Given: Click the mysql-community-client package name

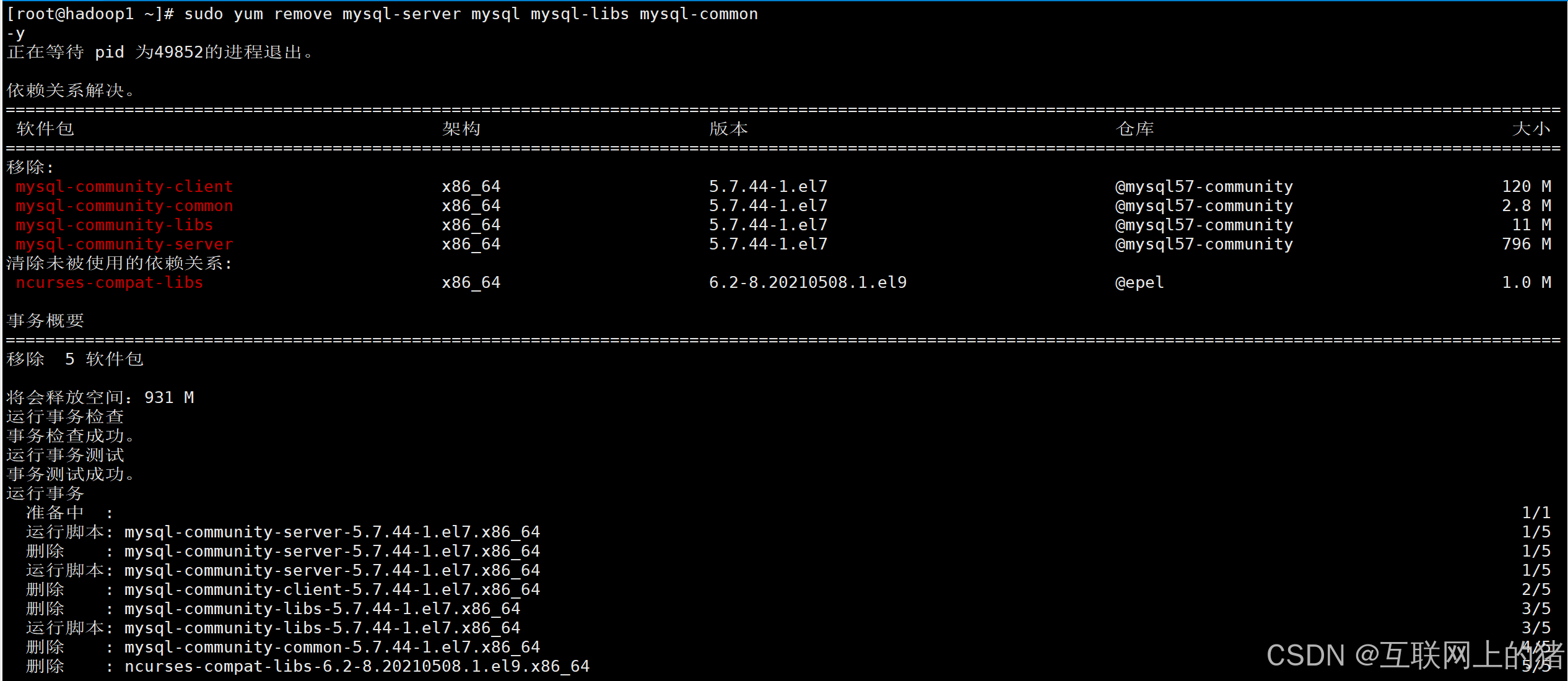Looking at the screenshot, I should 124,186.
